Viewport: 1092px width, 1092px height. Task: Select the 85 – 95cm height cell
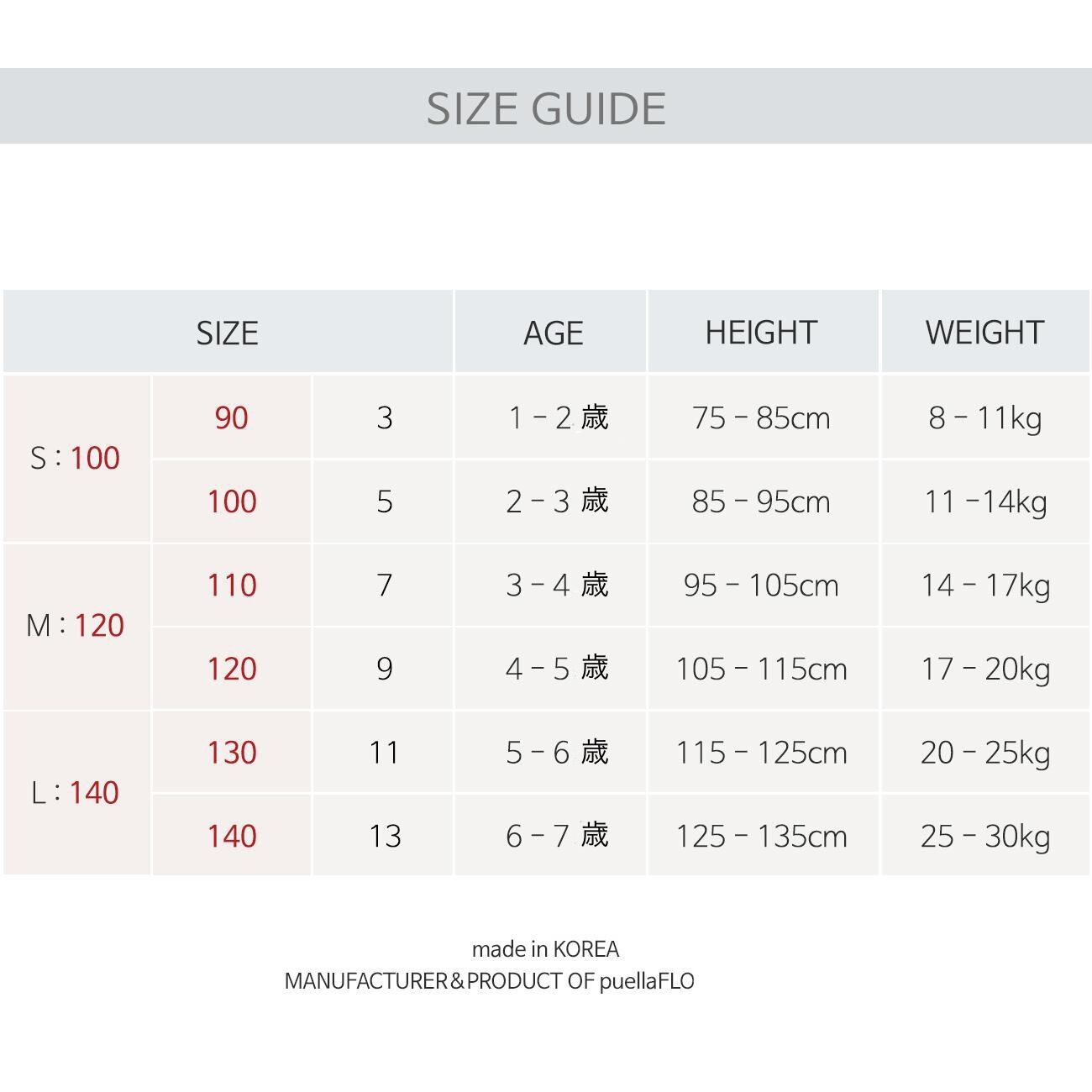[761, 501]
